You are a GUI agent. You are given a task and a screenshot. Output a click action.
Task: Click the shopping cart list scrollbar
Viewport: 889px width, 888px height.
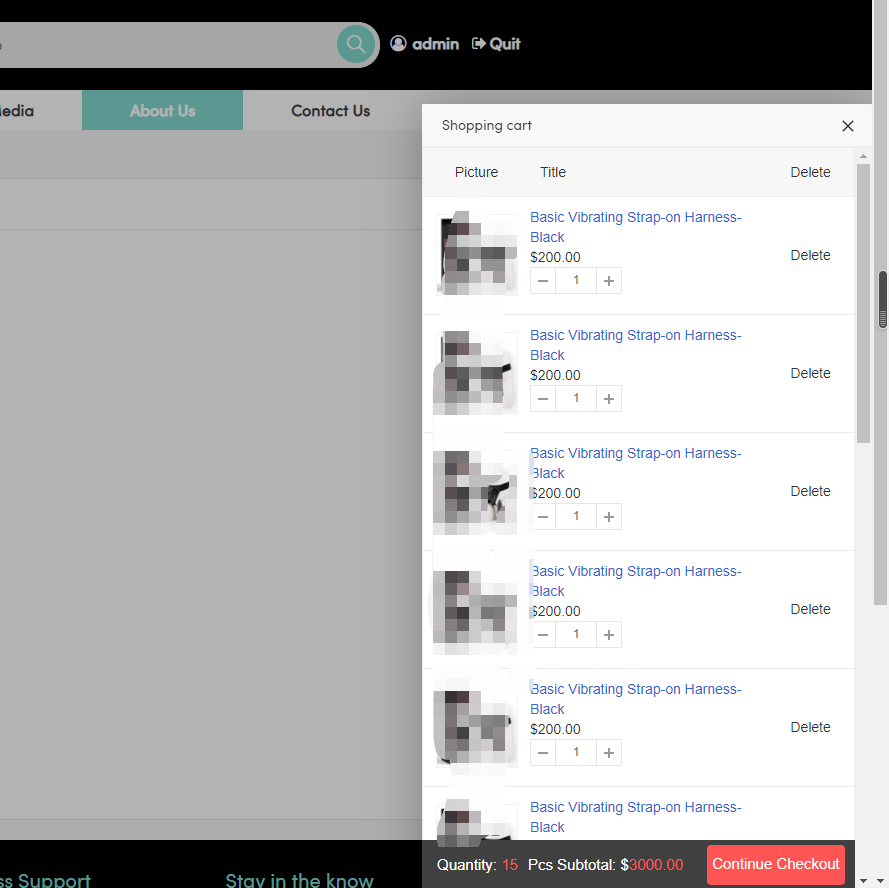coord(864,300)
